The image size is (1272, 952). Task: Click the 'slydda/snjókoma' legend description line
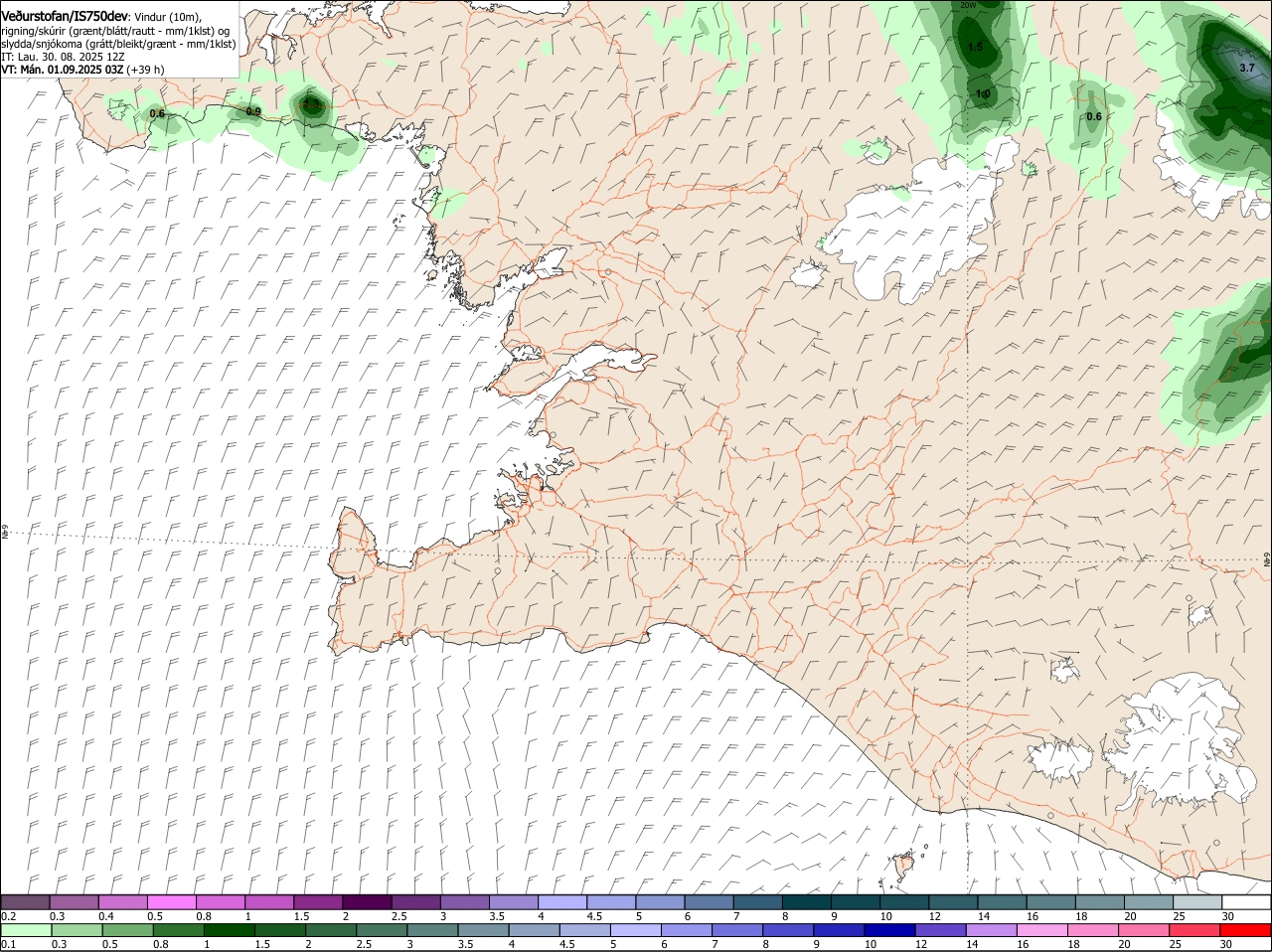[x=118, y=45]
